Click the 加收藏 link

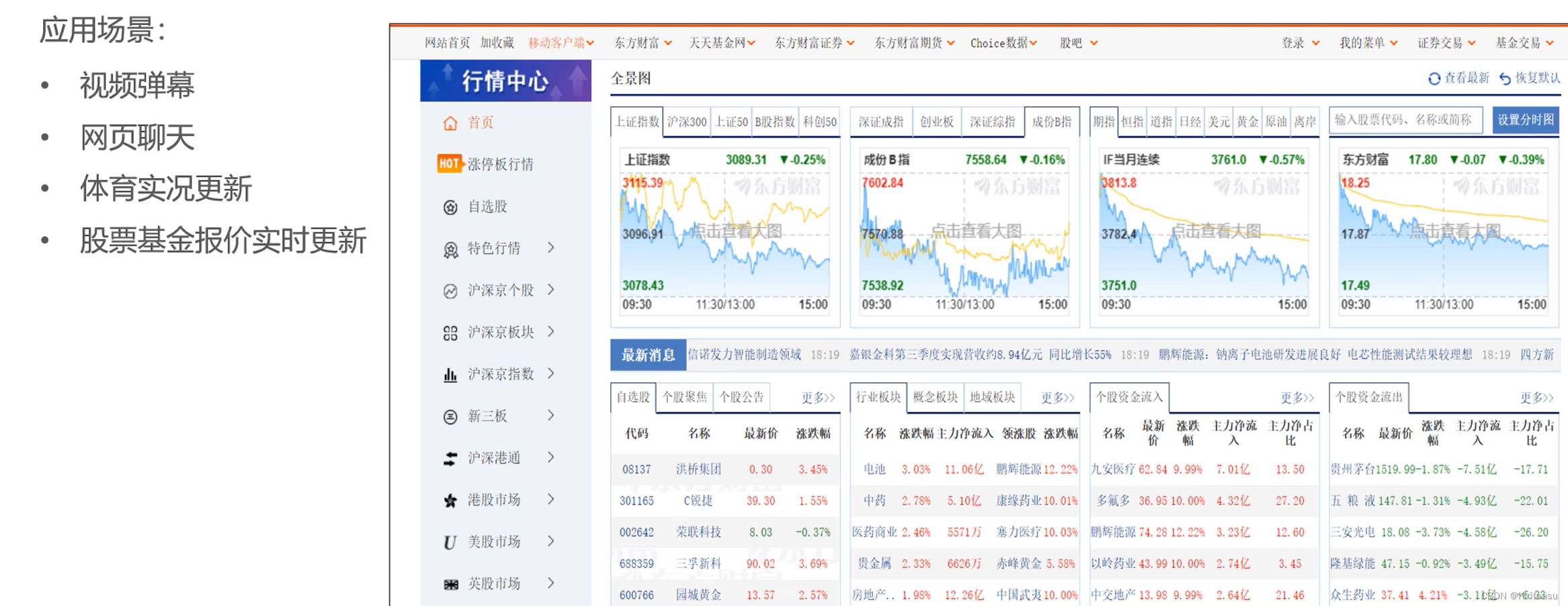[497, 43]
